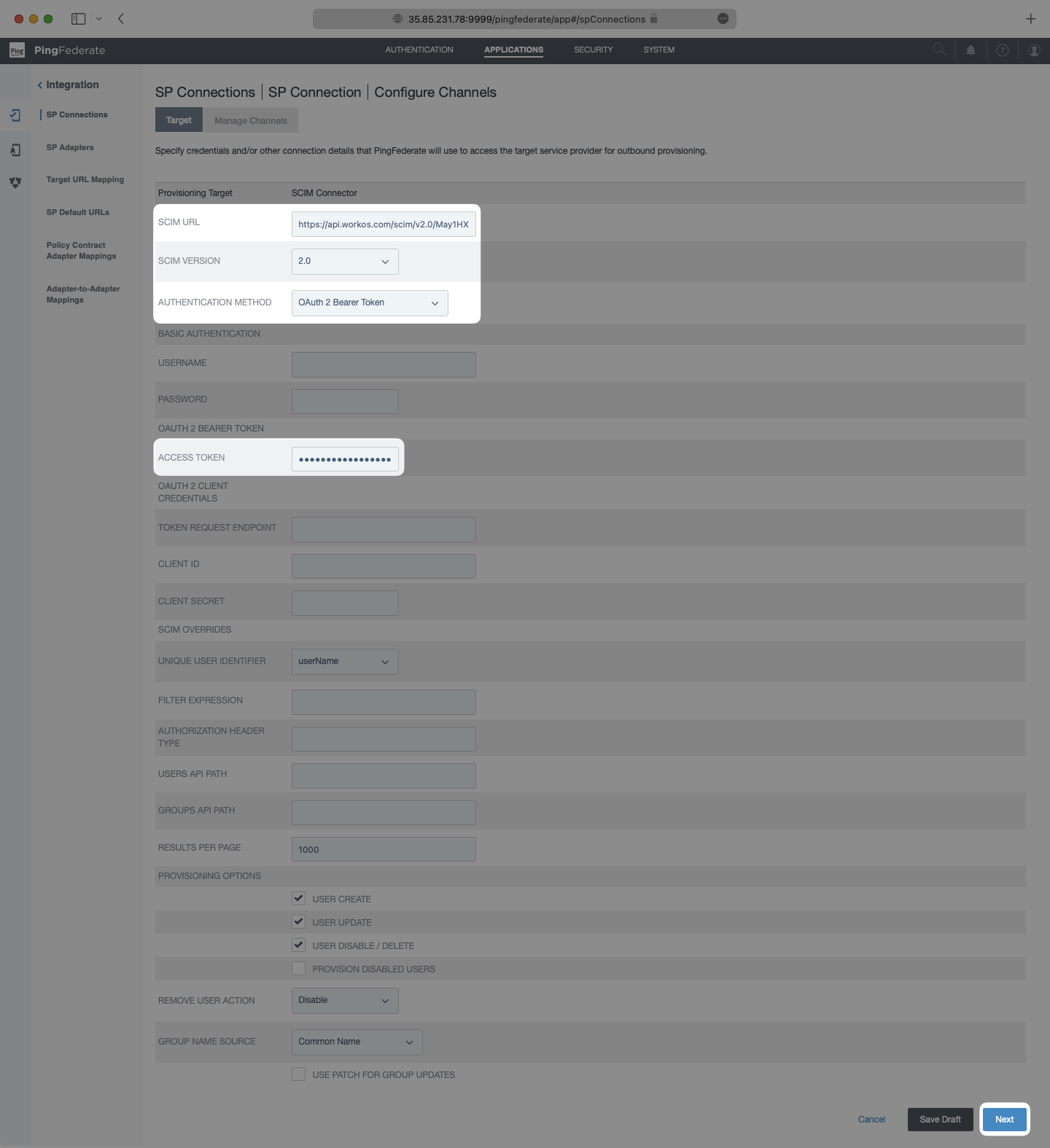Open Target URL Mapping in sidebar
Image resolution: width=1050 pixels, height=1148 pixels.
85,179
